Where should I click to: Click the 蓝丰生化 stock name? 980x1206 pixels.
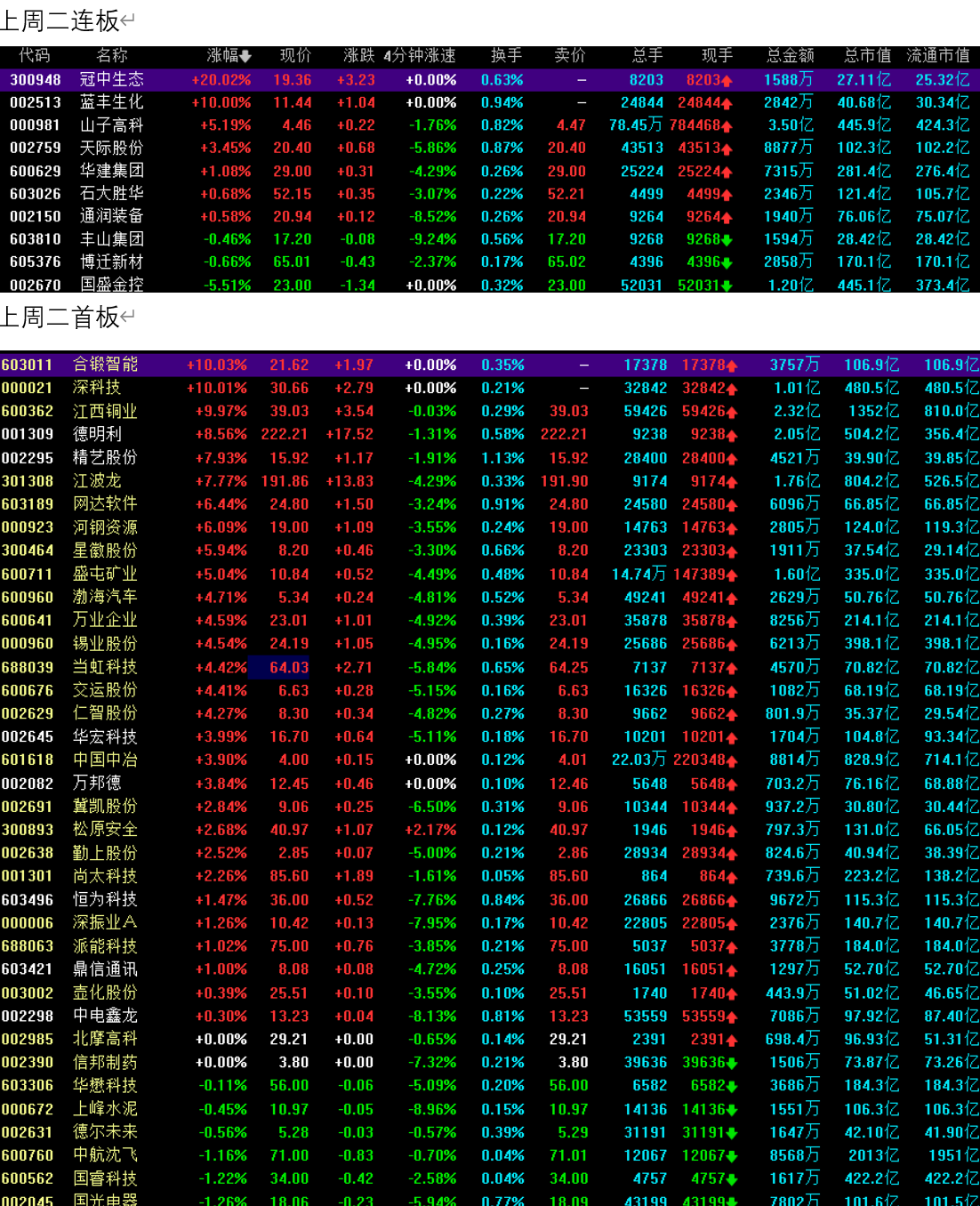(x=111, y=102)
